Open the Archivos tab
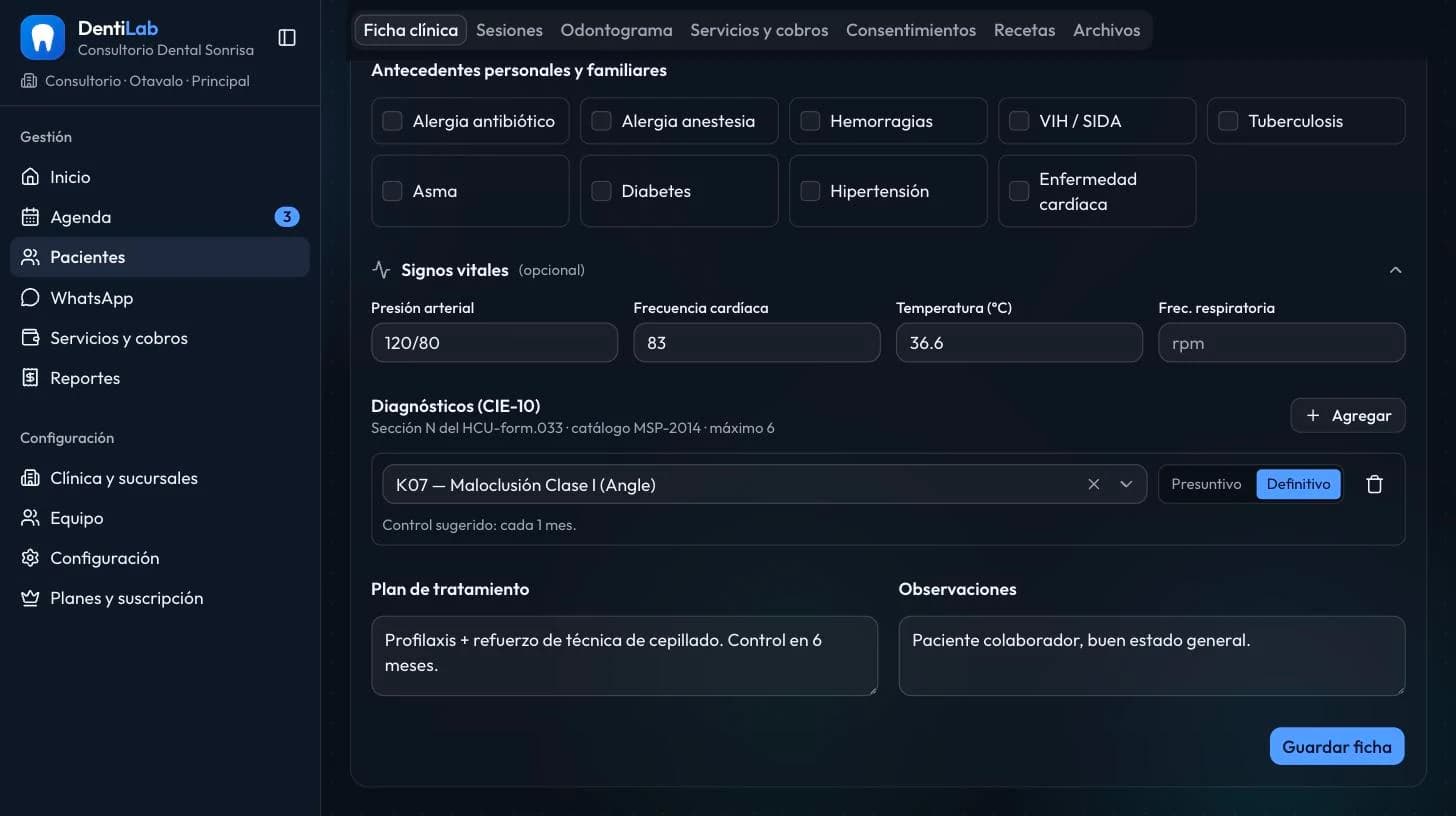Viewport: 1456px width, 816px height. (x=1107, y=30)
